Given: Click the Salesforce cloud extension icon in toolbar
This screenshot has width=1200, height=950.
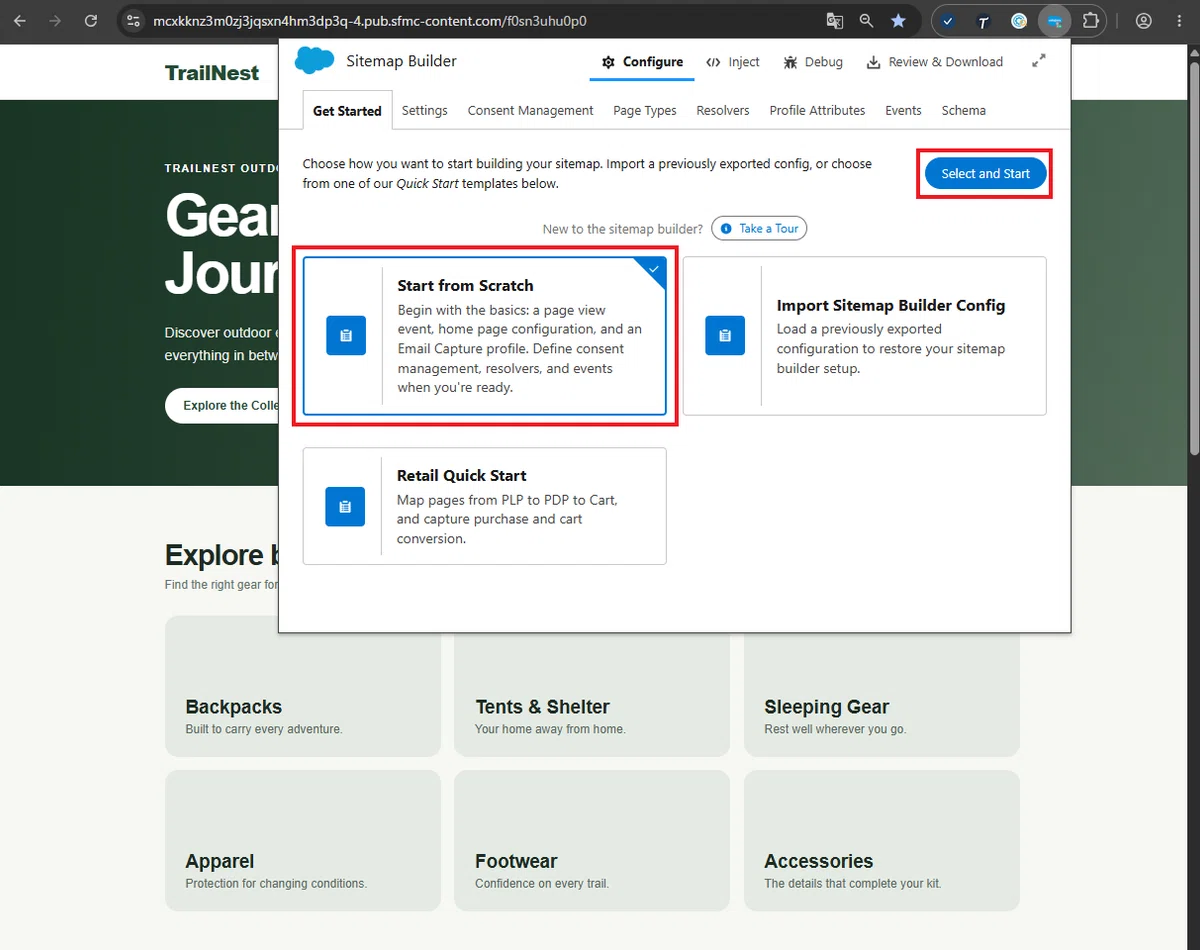Looking at the screenshot, I should (1054, 21).
